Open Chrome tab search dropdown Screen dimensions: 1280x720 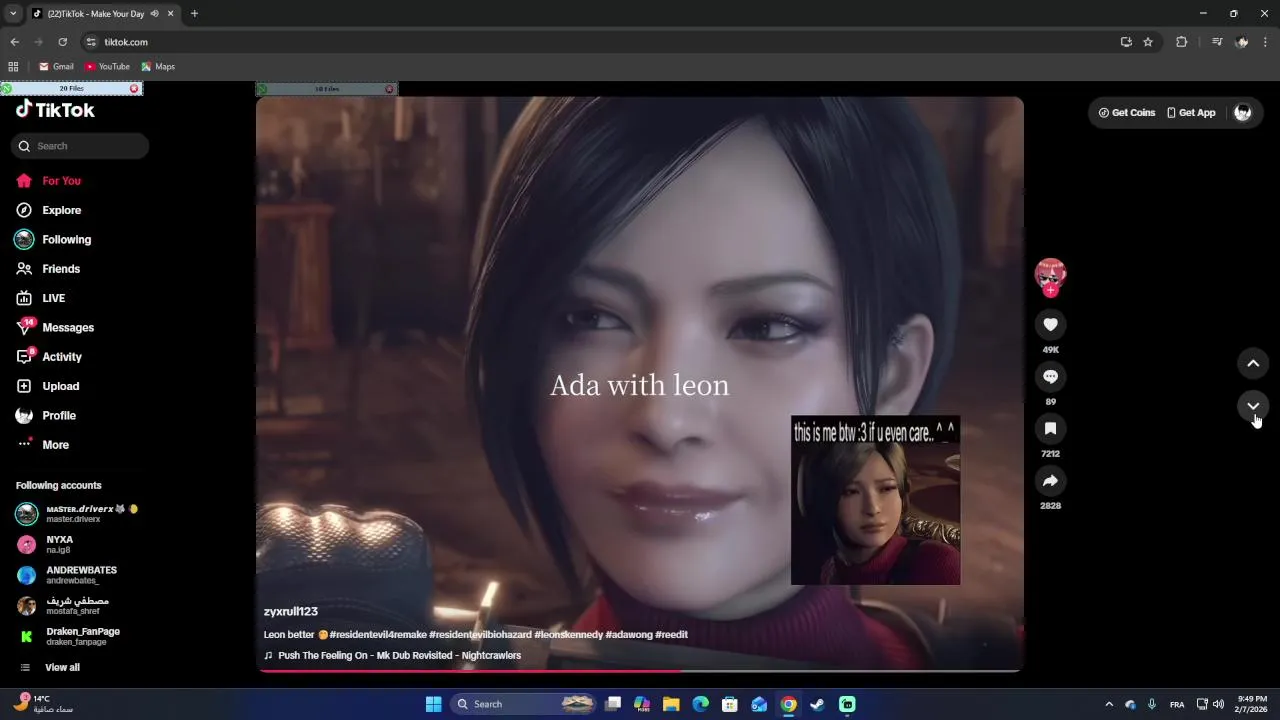click(x=13, y=14)
